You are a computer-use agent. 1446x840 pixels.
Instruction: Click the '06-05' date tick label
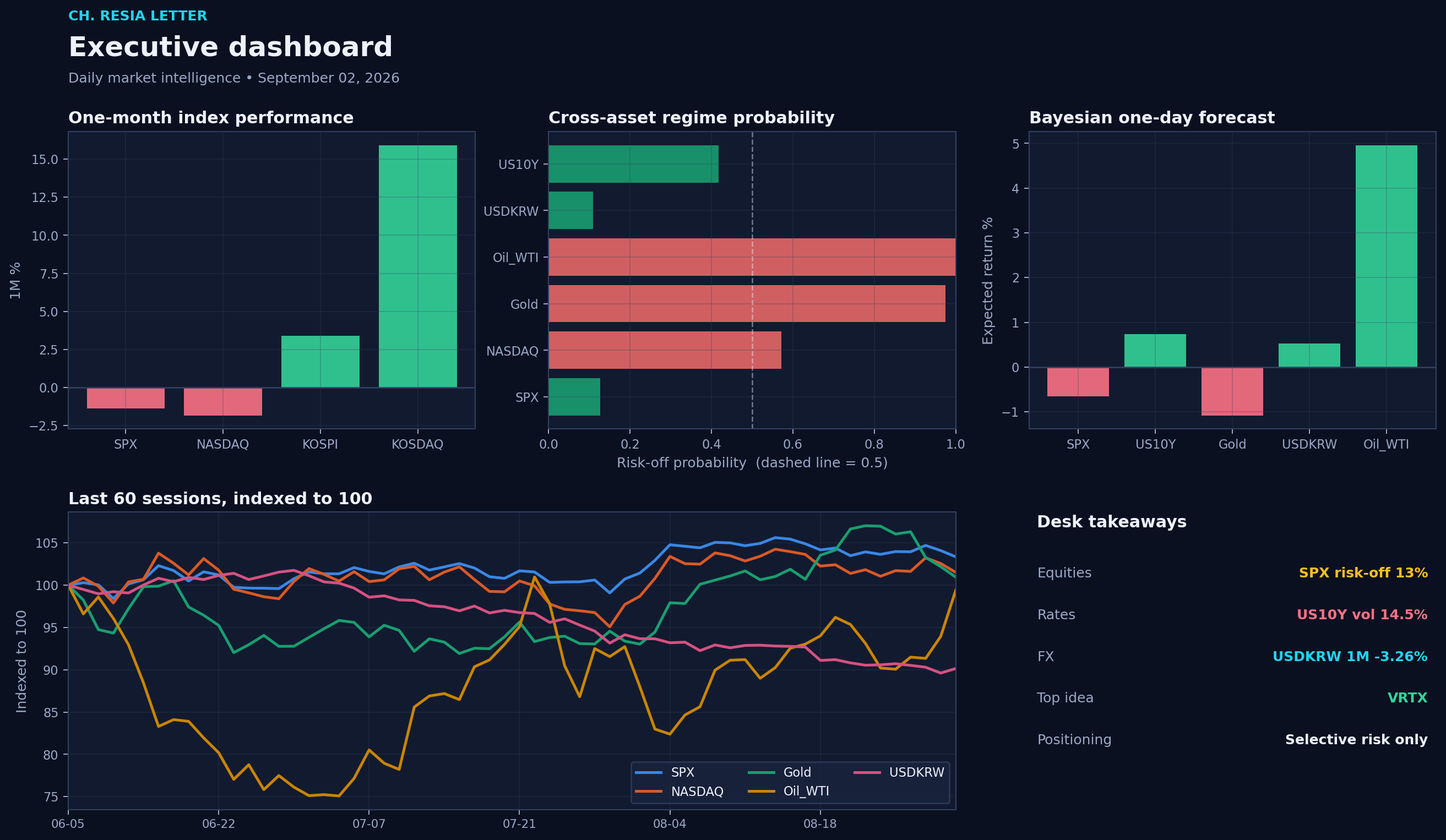[x=68, y=824]
